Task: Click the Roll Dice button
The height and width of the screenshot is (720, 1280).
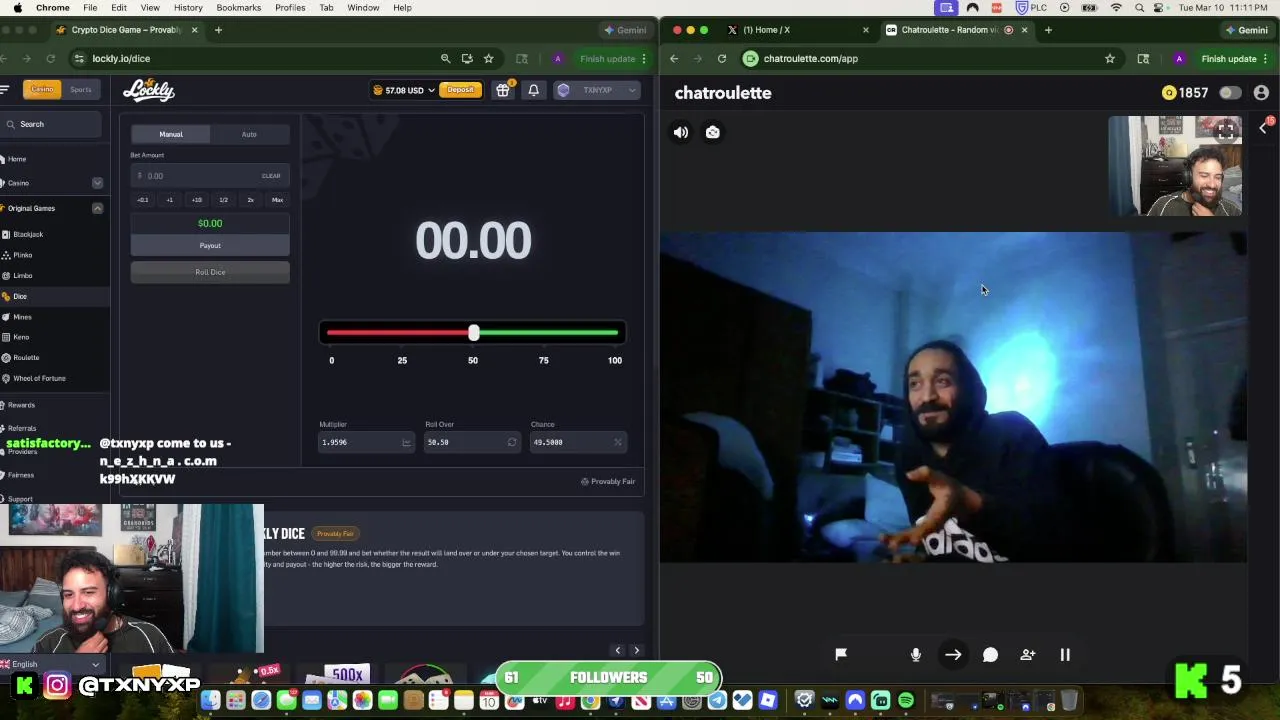Action: tap(210, 272)
